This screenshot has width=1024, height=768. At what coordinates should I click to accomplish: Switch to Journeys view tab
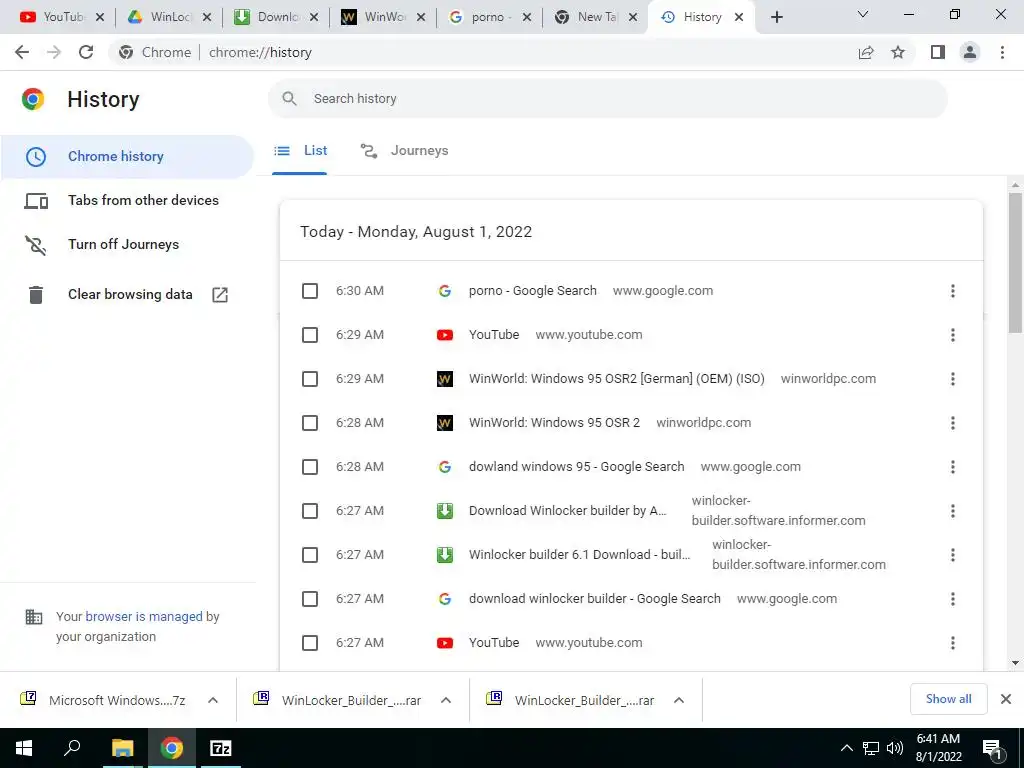(404, 151)
